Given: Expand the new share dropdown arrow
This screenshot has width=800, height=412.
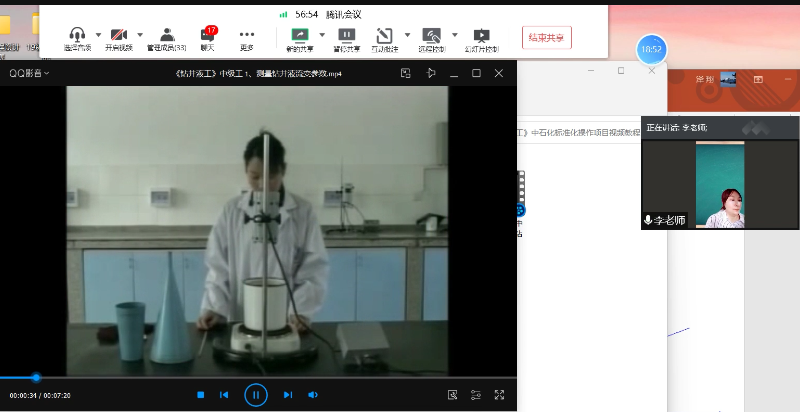Looking at the screenshot, I should click(321, 34).
